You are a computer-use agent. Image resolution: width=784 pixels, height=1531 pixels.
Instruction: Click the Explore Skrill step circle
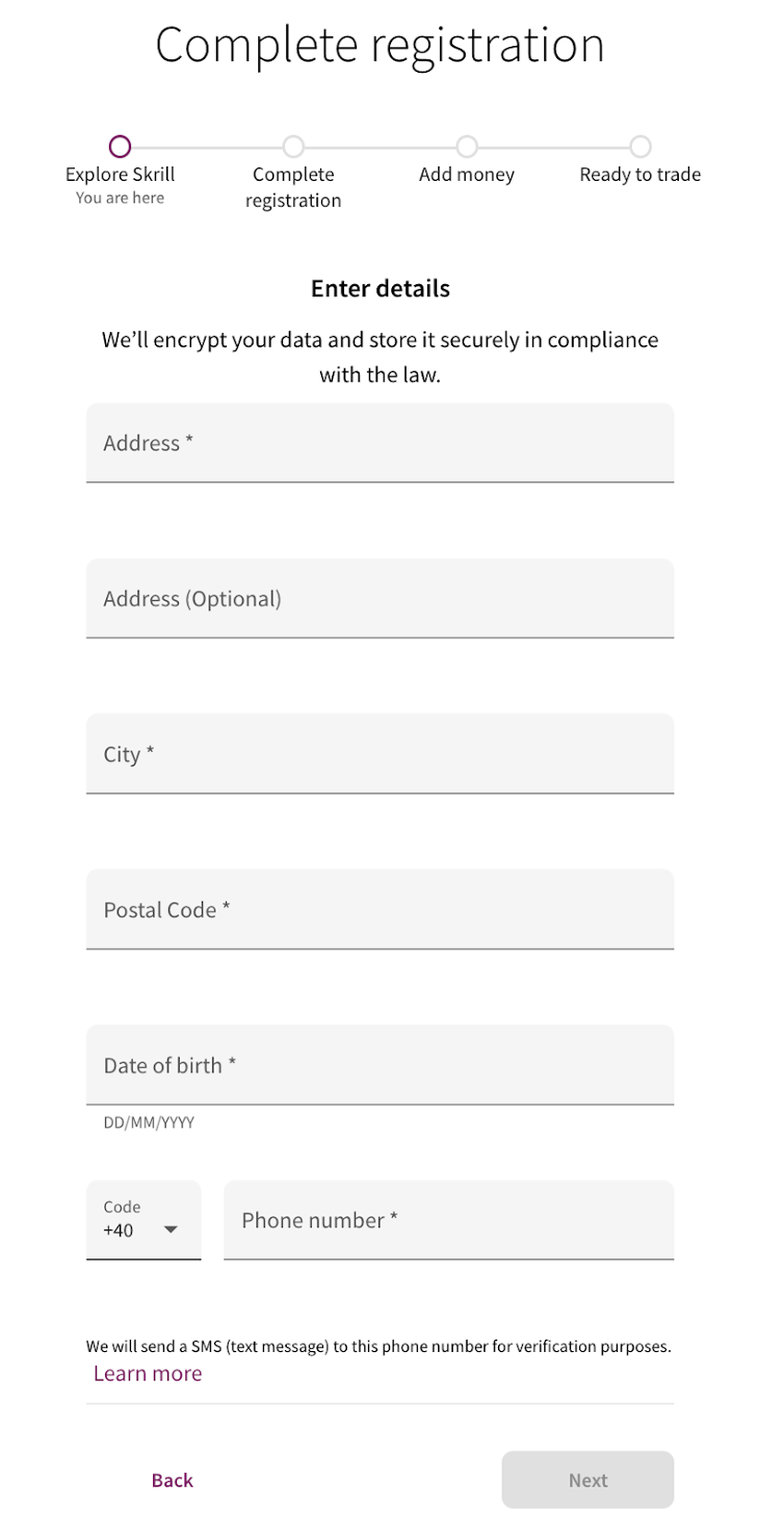coord(120,147)
